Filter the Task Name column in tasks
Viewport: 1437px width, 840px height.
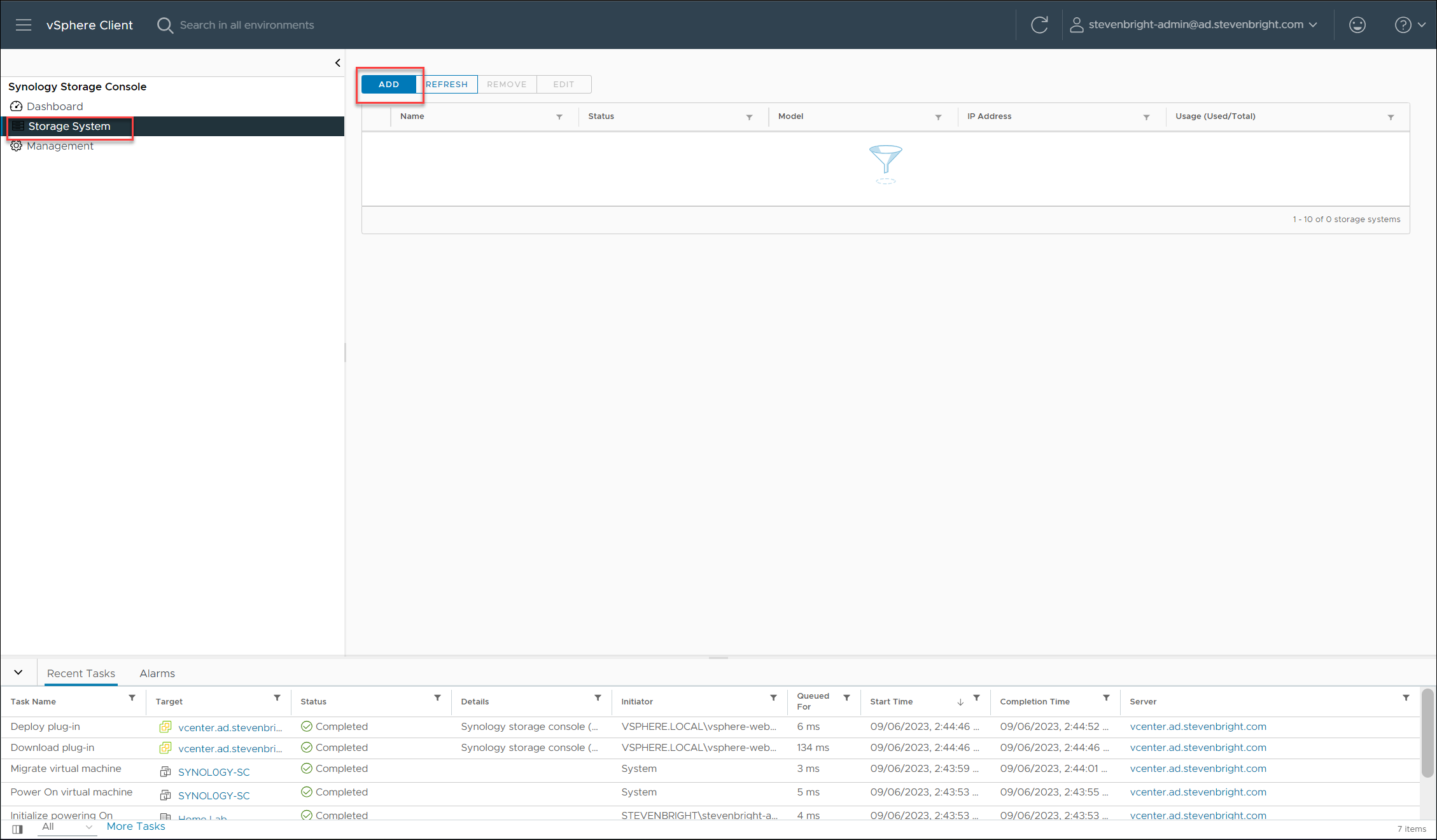pyautogui.click(x=132, y=698)
